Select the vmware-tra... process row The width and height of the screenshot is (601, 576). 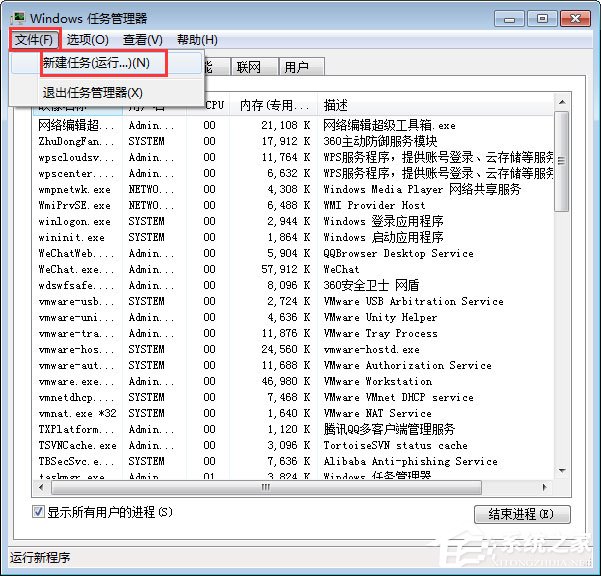[x=293, y=333]
